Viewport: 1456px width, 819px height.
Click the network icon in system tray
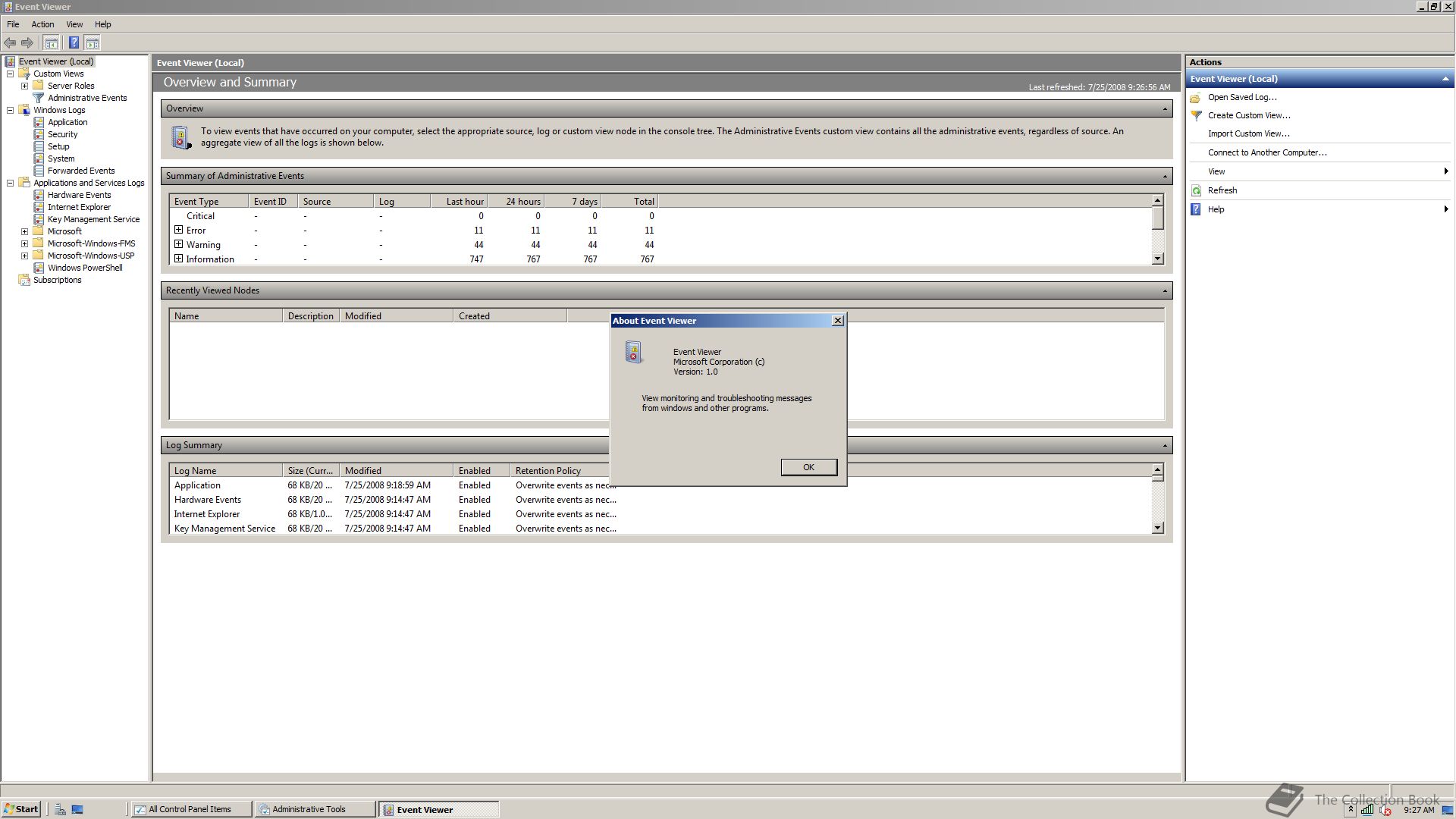click(x=1367, y=810)
